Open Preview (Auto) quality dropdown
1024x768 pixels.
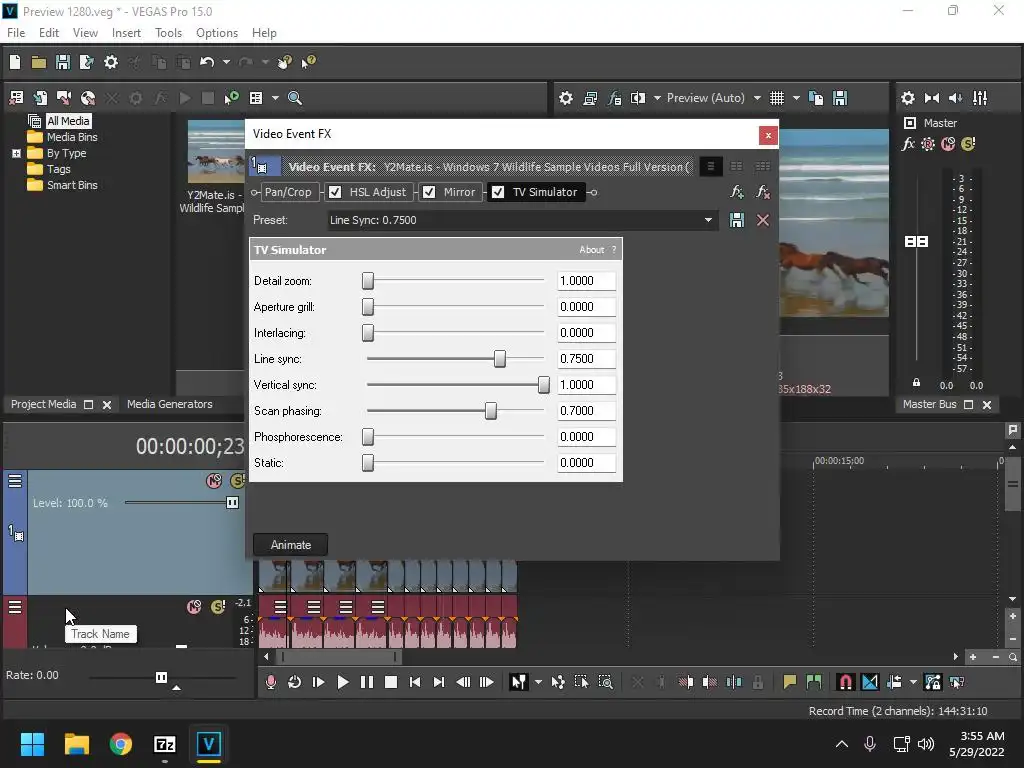coord(757,98)
